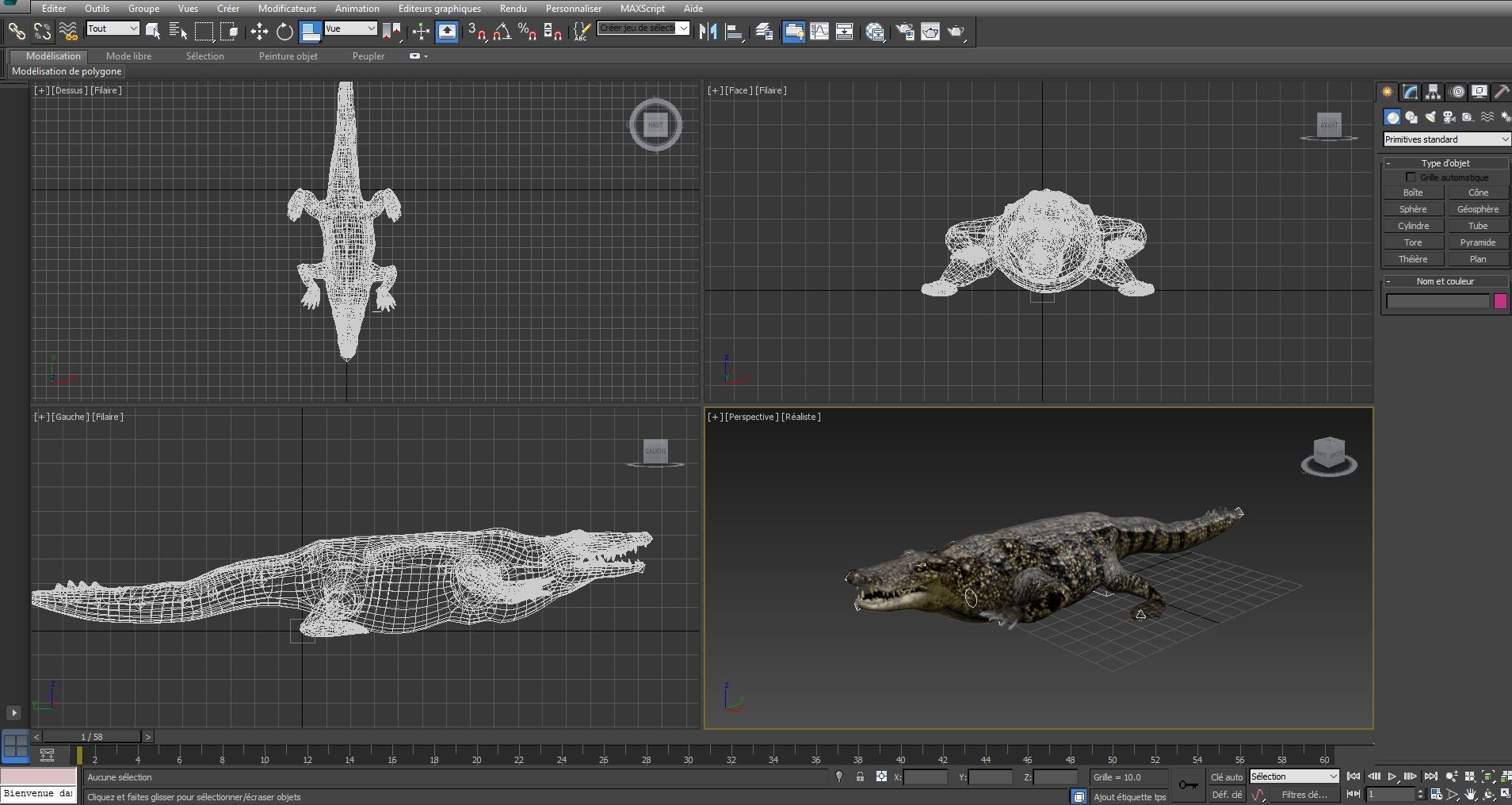The height and width of the screenshot is (805, 1512).
Task: Open the MAXScript menu
Action: 643,9
